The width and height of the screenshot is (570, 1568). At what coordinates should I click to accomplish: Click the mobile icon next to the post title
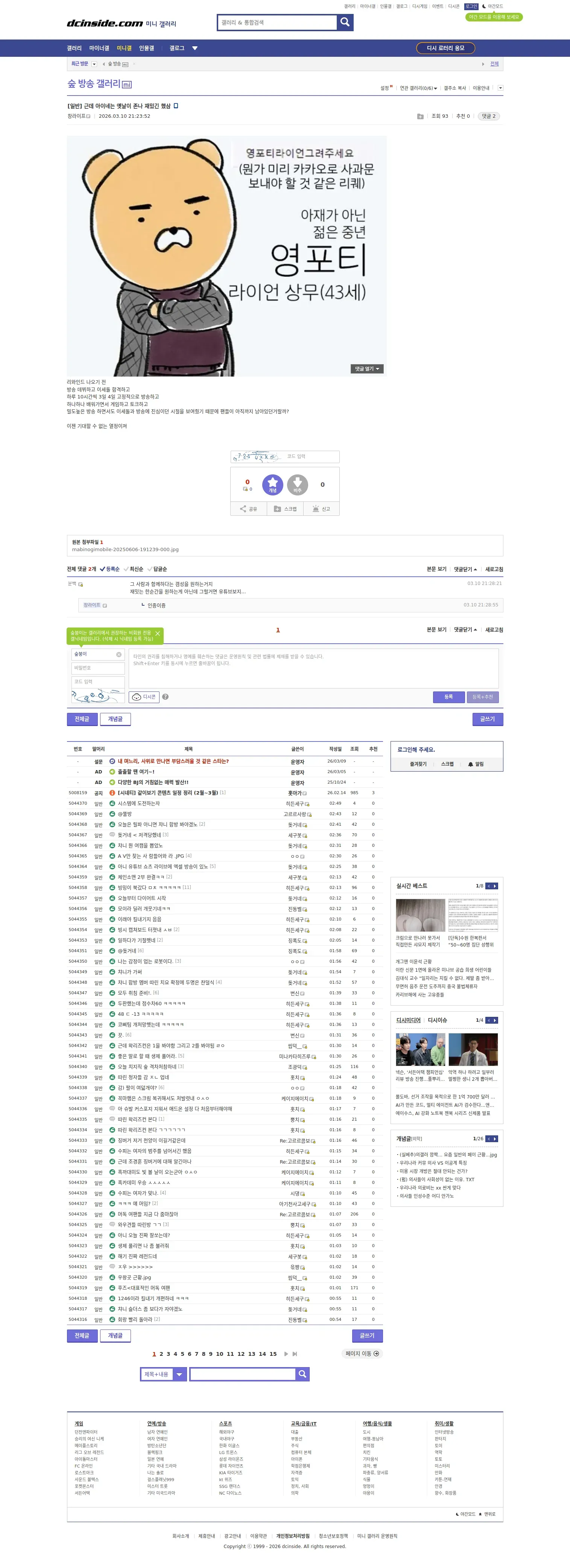pos(176,106)
